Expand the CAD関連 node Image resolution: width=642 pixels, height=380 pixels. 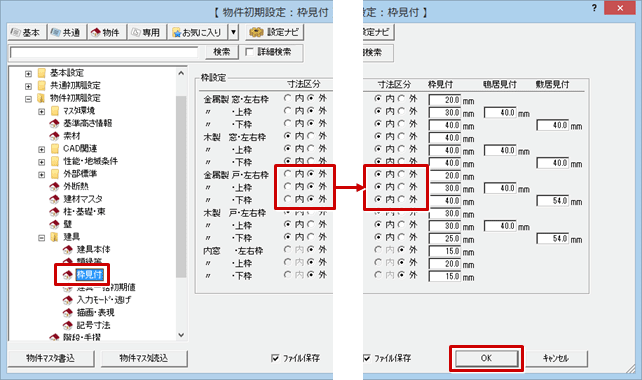tap(41, 149)
